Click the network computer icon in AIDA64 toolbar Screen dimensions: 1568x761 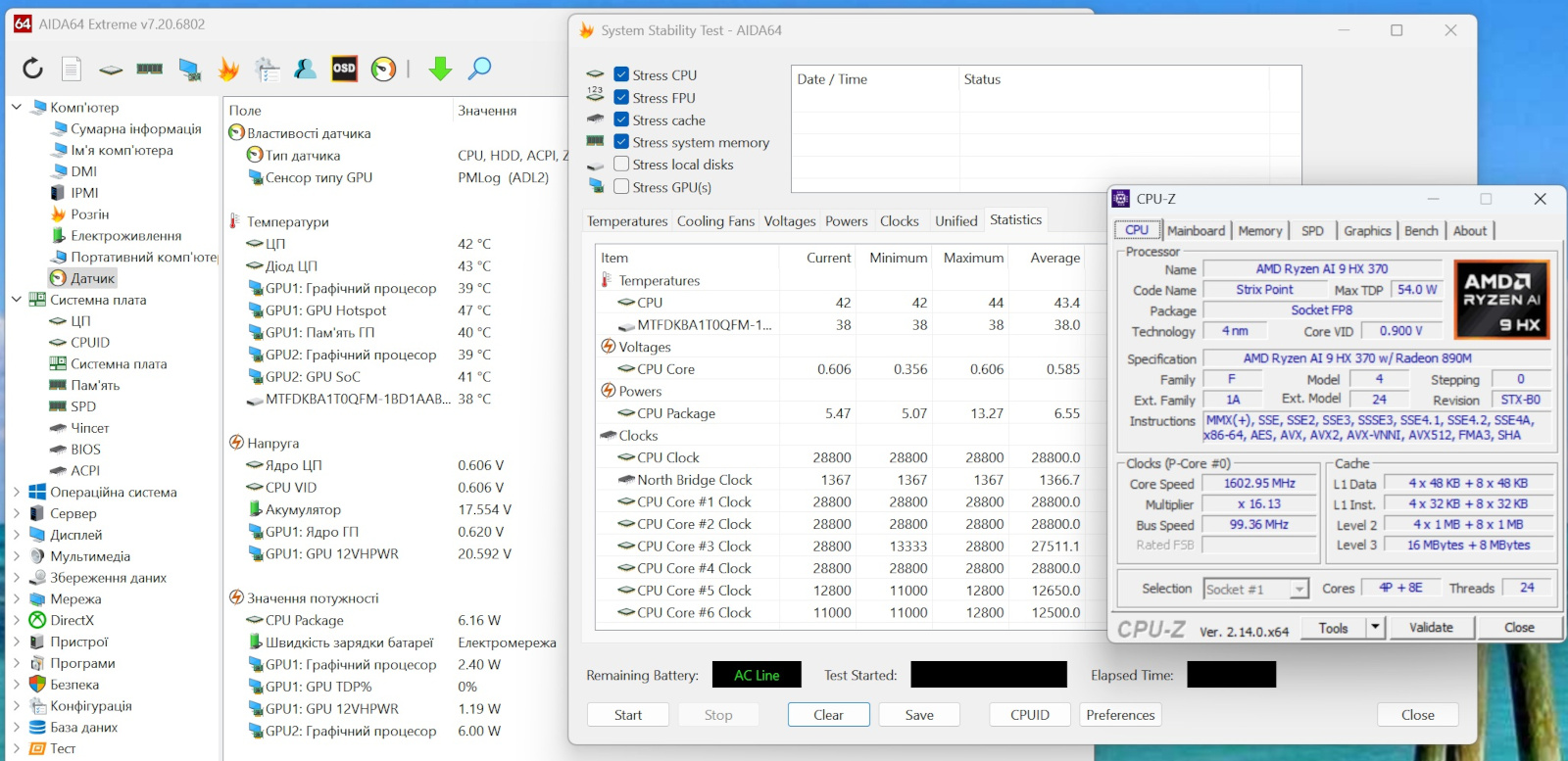click(x=189, y=69)
